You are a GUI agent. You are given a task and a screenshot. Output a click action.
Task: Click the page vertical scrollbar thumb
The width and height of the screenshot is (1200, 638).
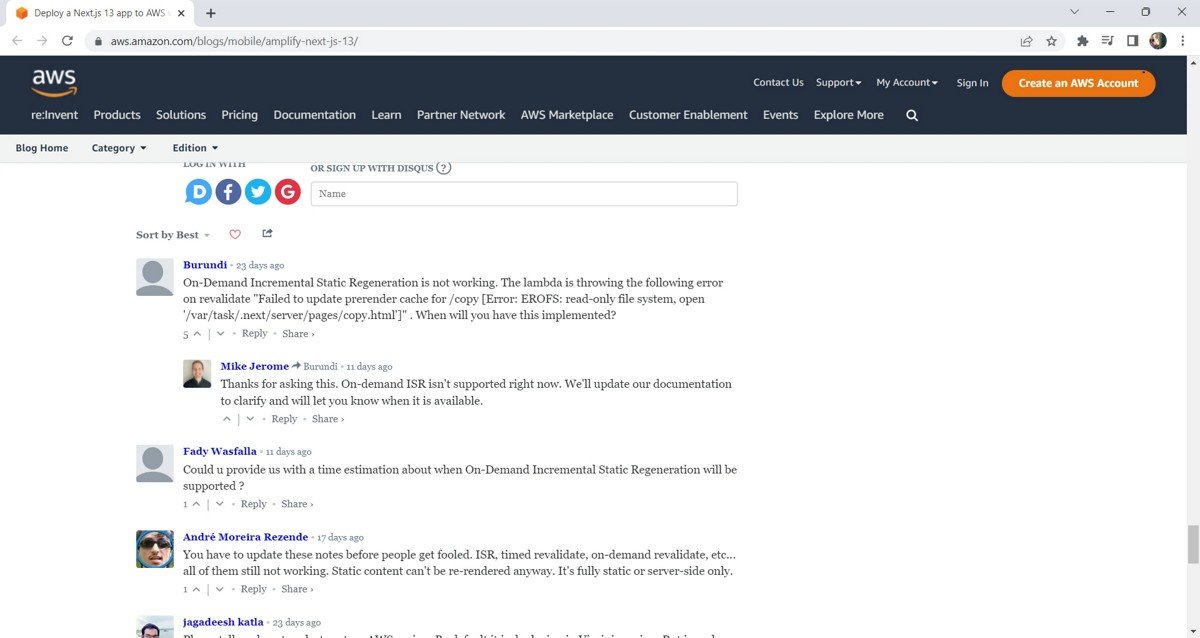pyautogui.click(x=1192, y=544)
